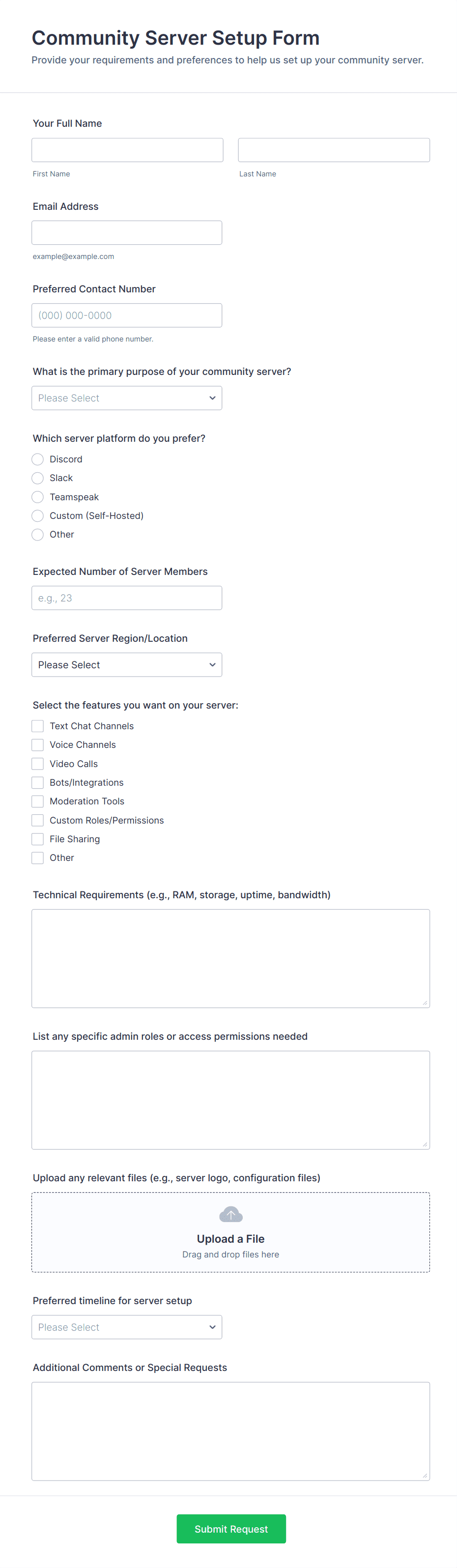Click the Technical Requirements text area
Image resolution: width=457 pixels, height=1568 pixels.
(230, 958)
